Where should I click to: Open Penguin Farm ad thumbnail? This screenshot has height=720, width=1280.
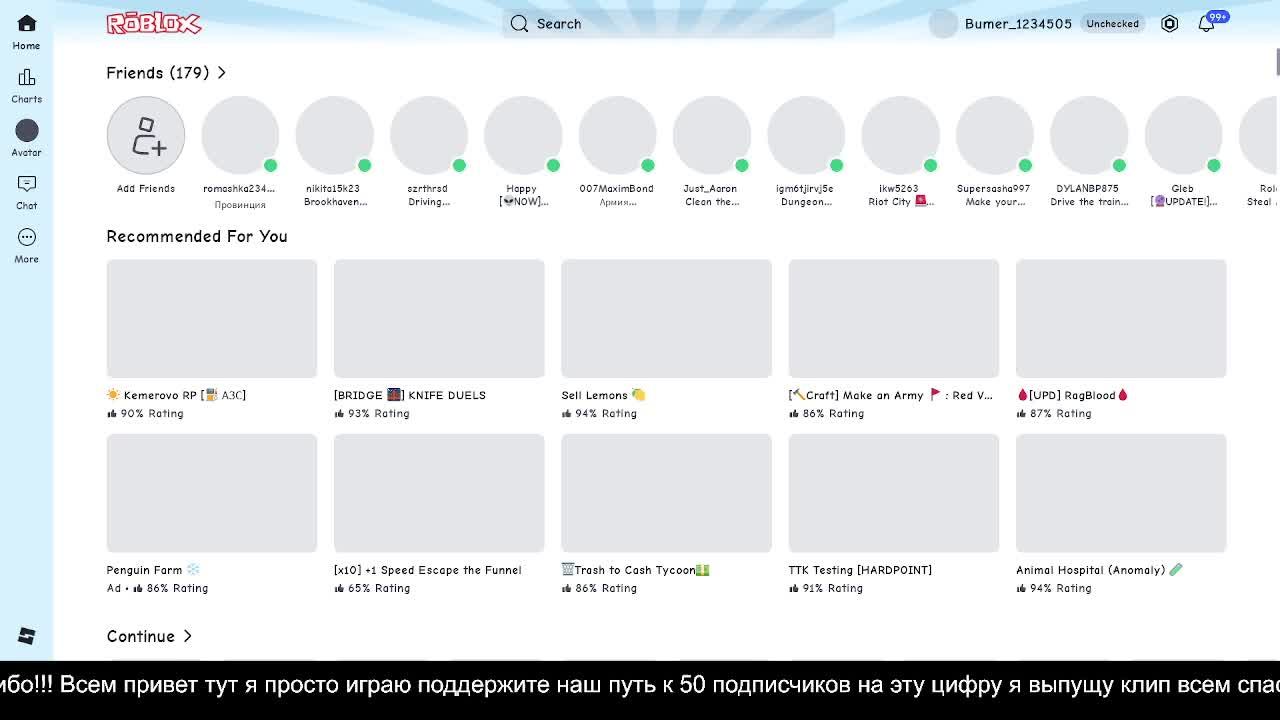212,493
